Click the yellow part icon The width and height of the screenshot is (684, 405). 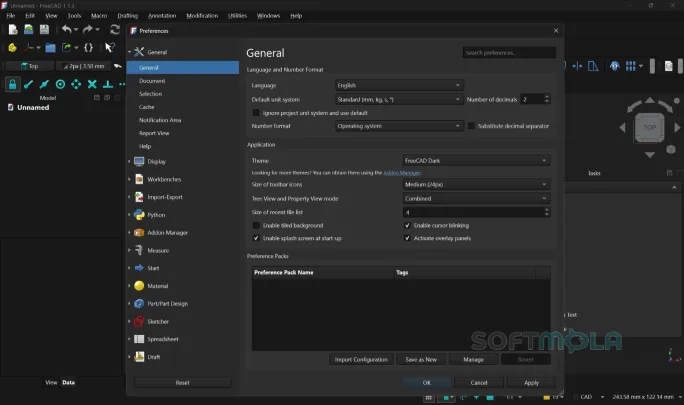pos(12,48)
